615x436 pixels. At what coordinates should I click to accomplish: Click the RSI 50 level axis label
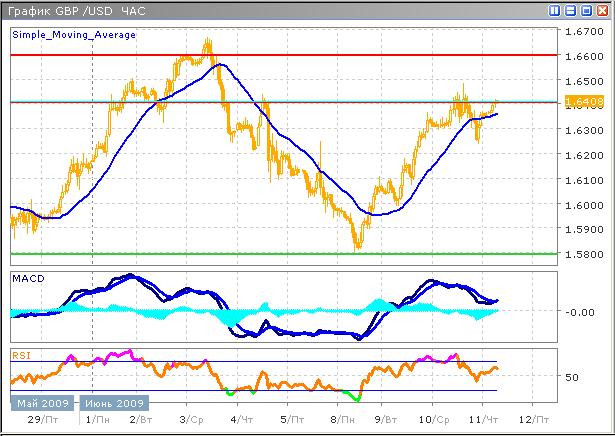[x=572, y=378]
